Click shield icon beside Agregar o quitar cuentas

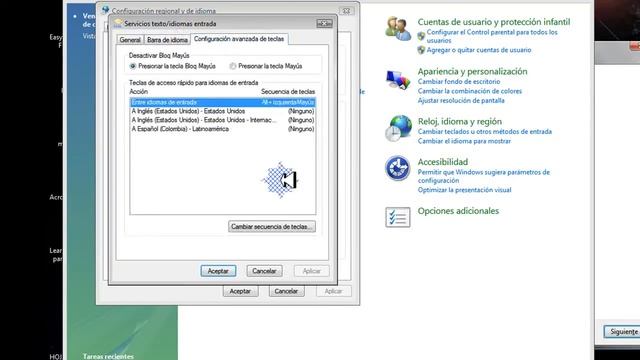click(x=421, y=50)
